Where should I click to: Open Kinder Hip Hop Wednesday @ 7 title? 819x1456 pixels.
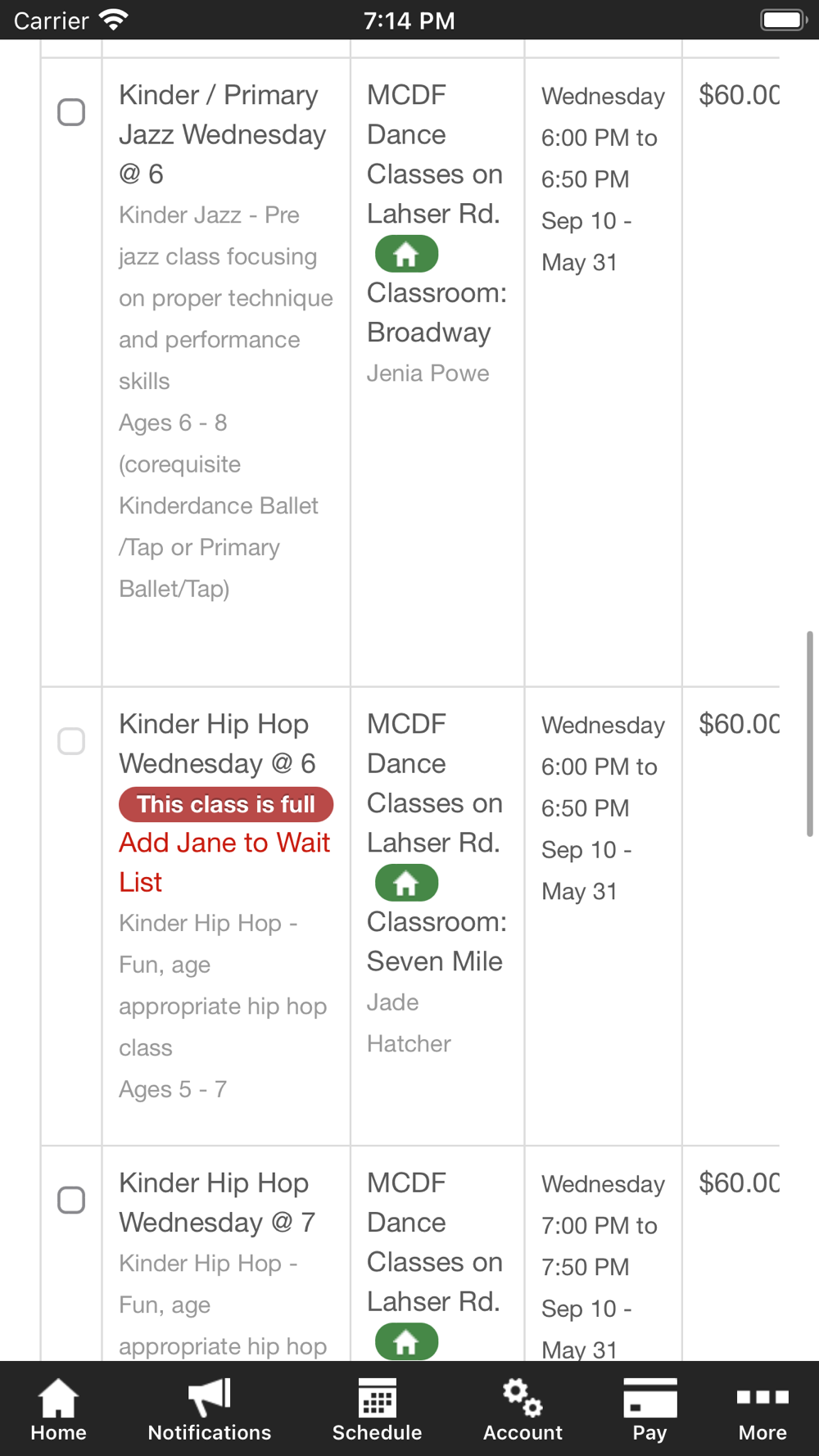(x=216, y=1202)
